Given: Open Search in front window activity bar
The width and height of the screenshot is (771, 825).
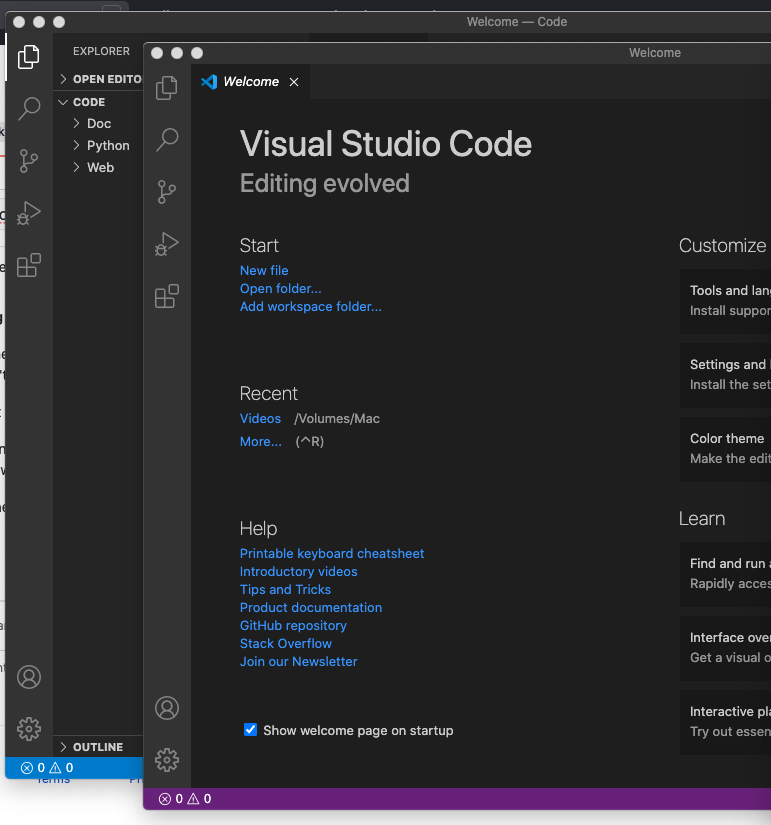Looking at the screenshot, I should [167, 139].
